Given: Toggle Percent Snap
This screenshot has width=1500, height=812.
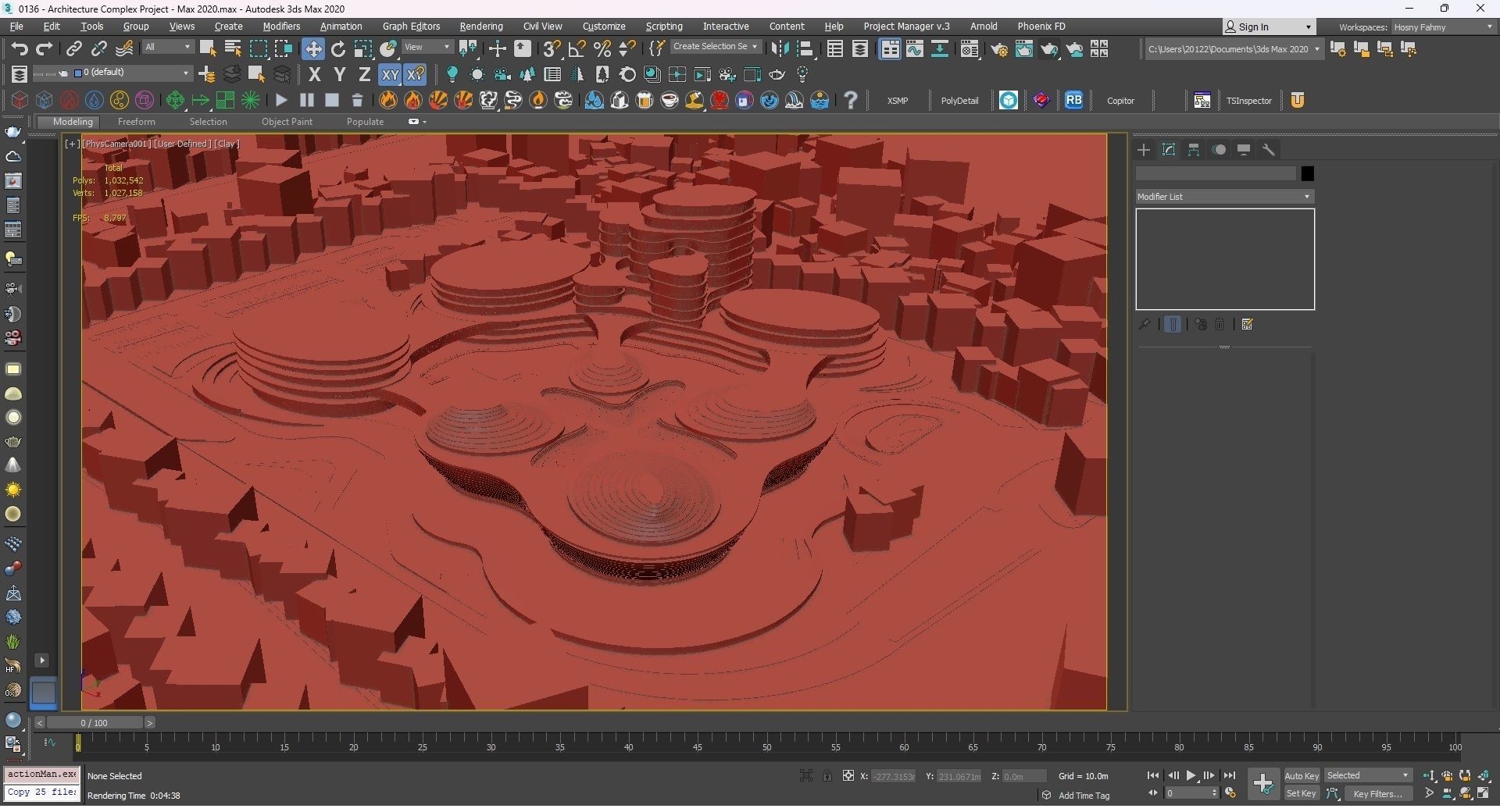Looking at the screenshot, I should 602,49.
